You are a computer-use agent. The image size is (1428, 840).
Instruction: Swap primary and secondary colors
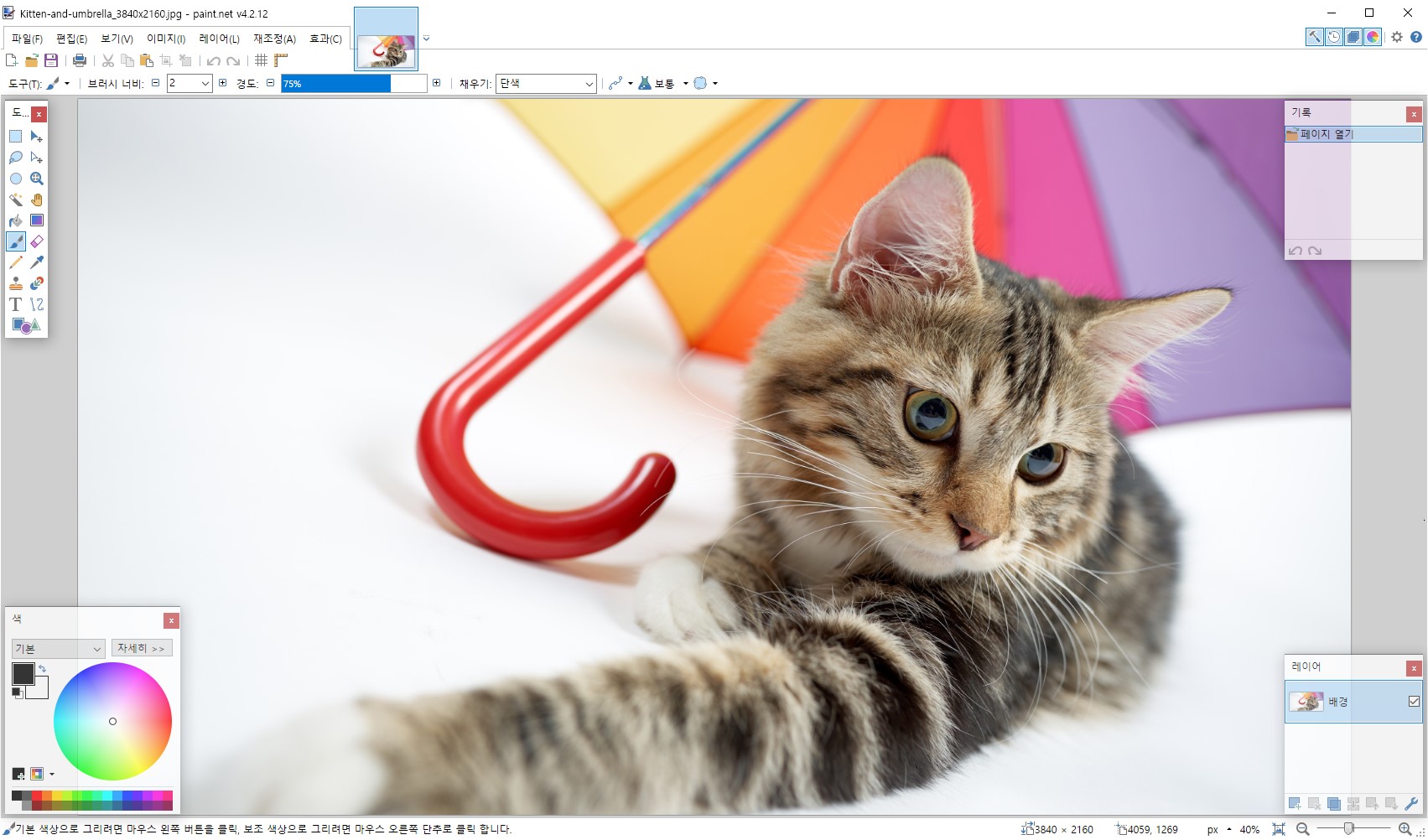pos(42,668)
